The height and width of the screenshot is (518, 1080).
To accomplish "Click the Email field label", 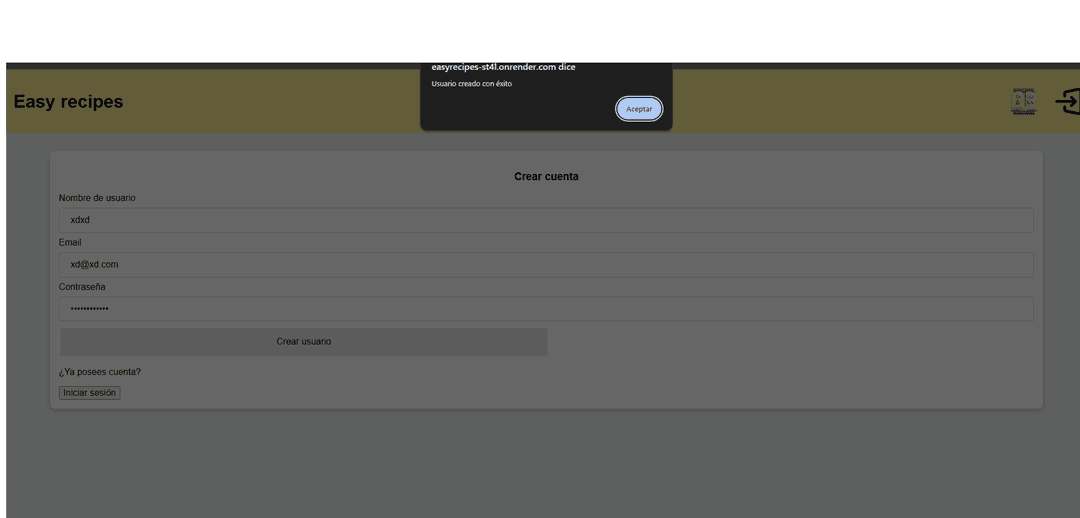I will [70, 243].
